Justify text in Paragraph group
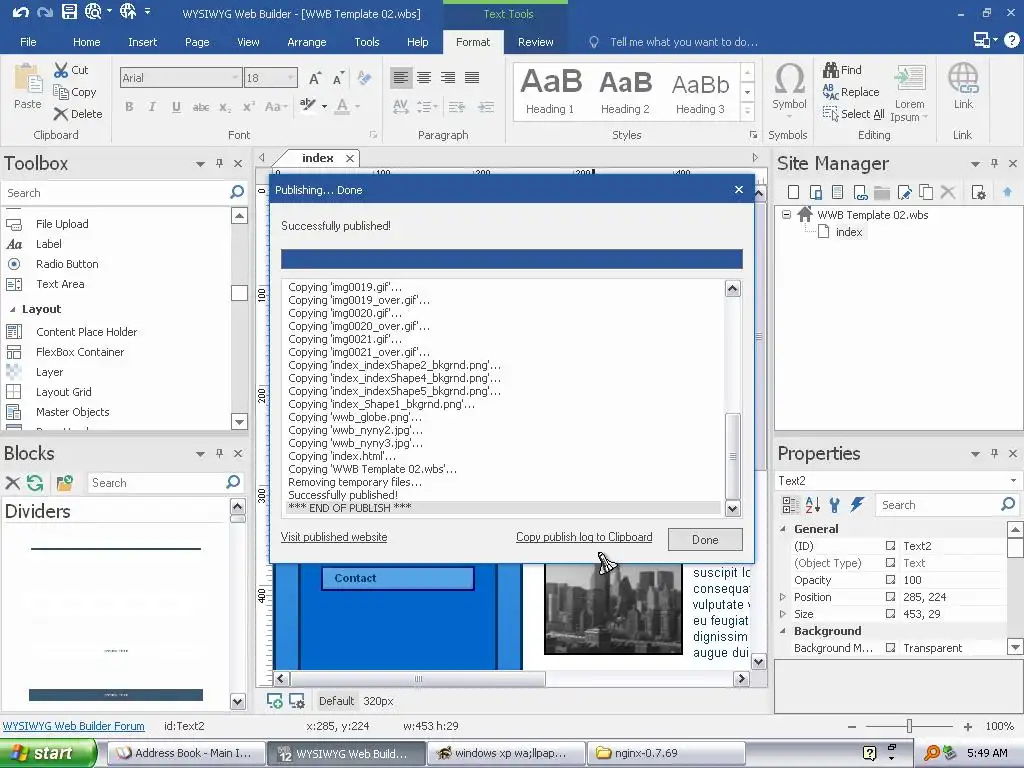 (472, 78)
